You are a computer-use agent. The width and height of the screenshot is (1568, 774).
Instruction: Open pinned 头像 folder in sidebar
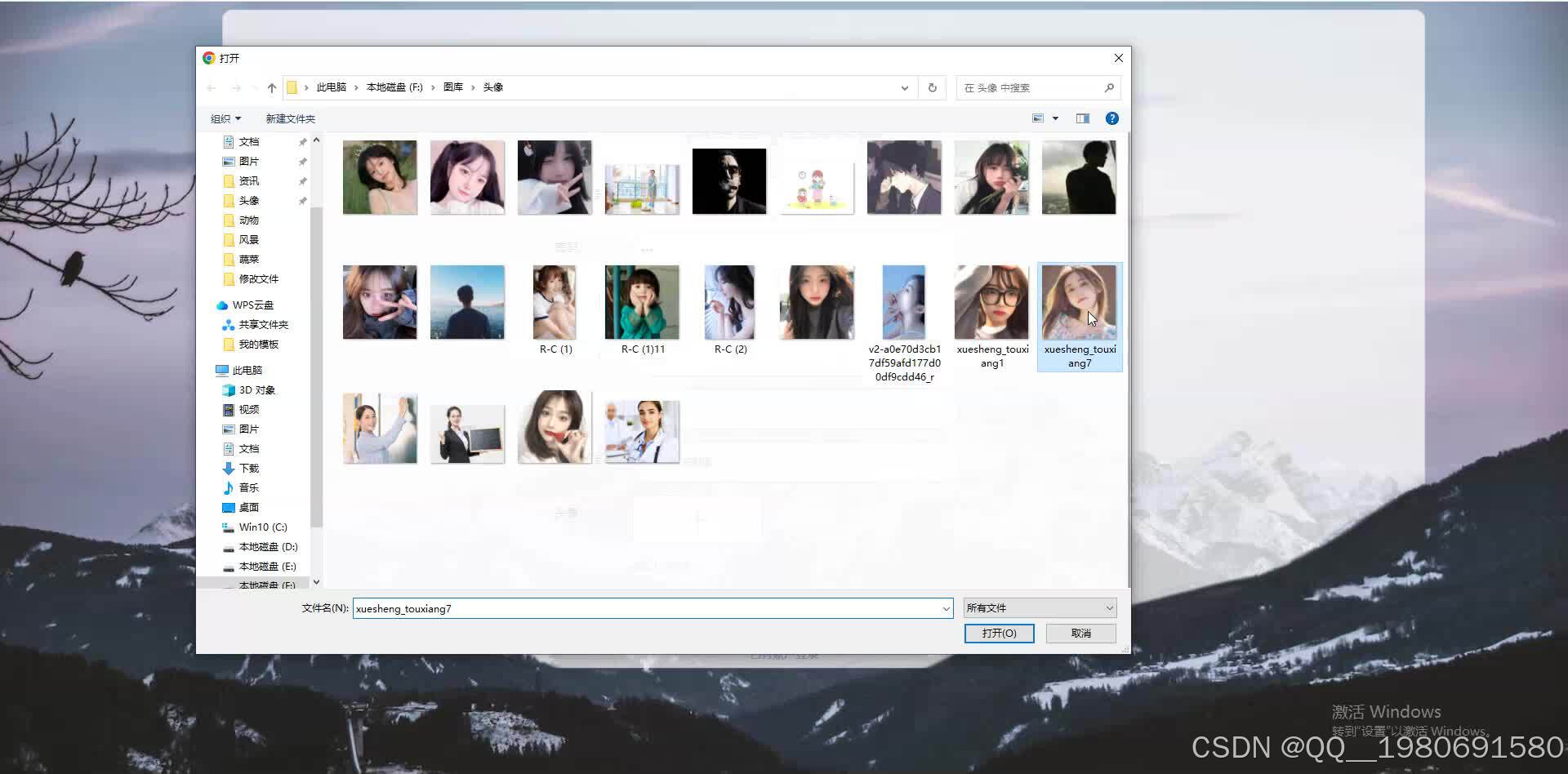[248, 201]
